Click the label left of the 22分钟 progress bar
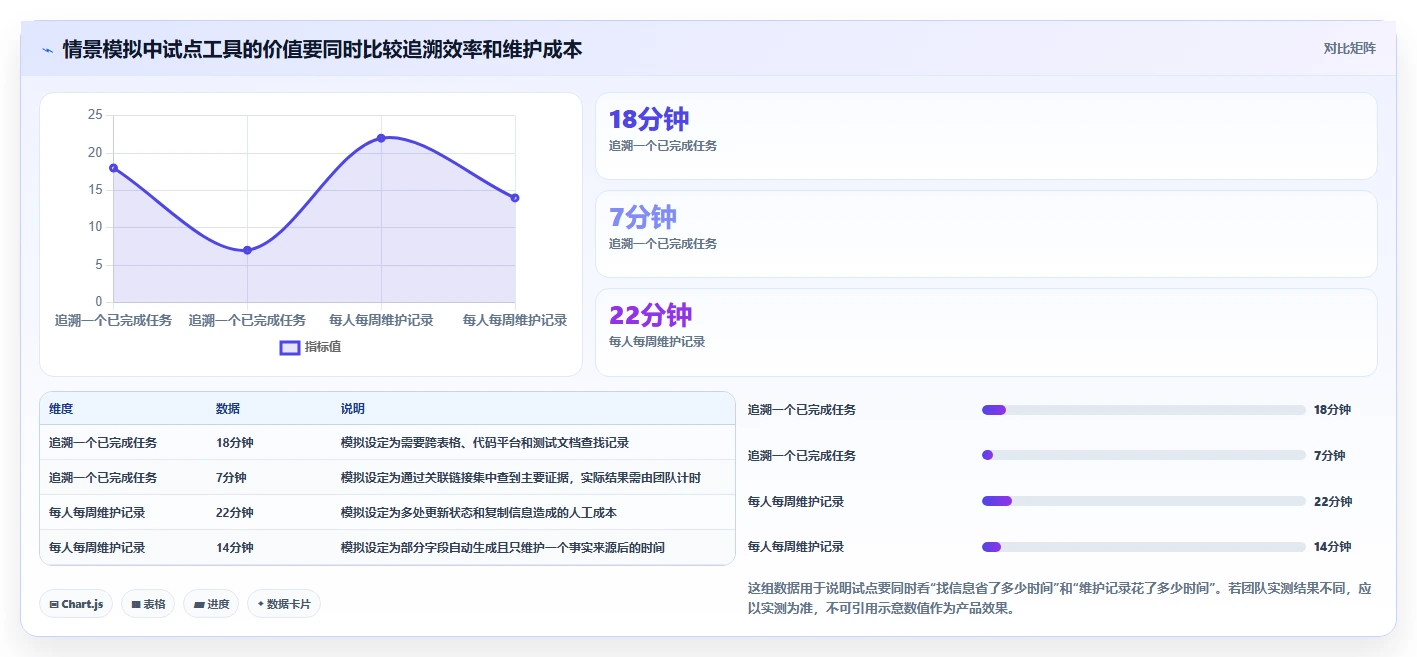Screen dimensions: 1417x657 [796, 501]
